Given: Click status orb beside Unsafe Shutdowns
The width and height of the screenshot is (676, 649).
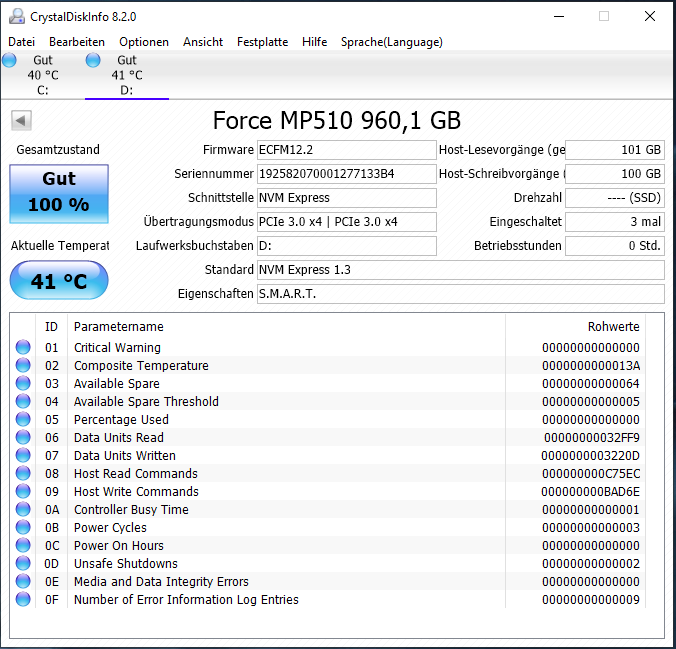Looking at the screenshot, I should coord(23,564).
